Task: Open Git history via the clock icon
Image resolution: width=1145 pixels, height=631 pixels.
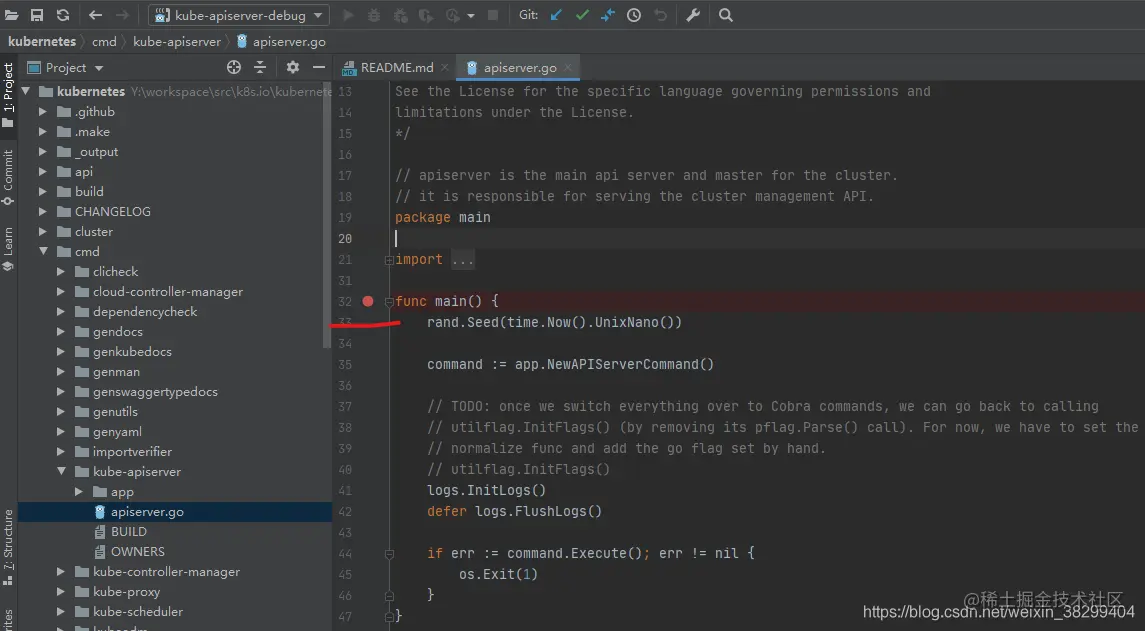Action: tap(634, 15)
